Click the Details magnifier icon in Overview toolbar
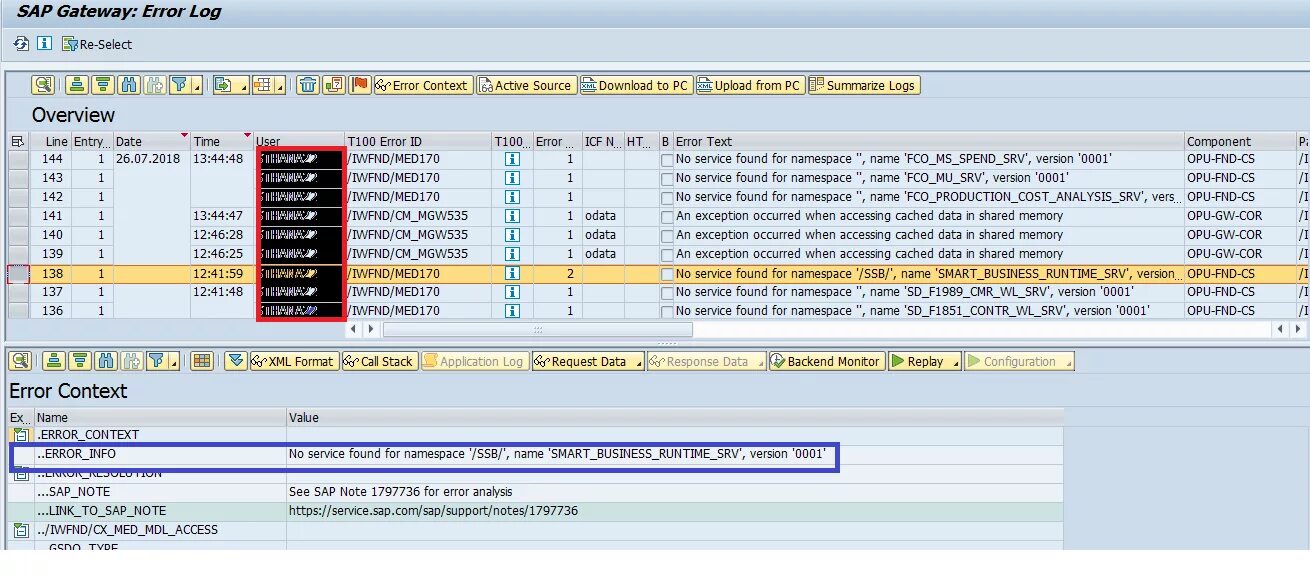 point(42,85)
